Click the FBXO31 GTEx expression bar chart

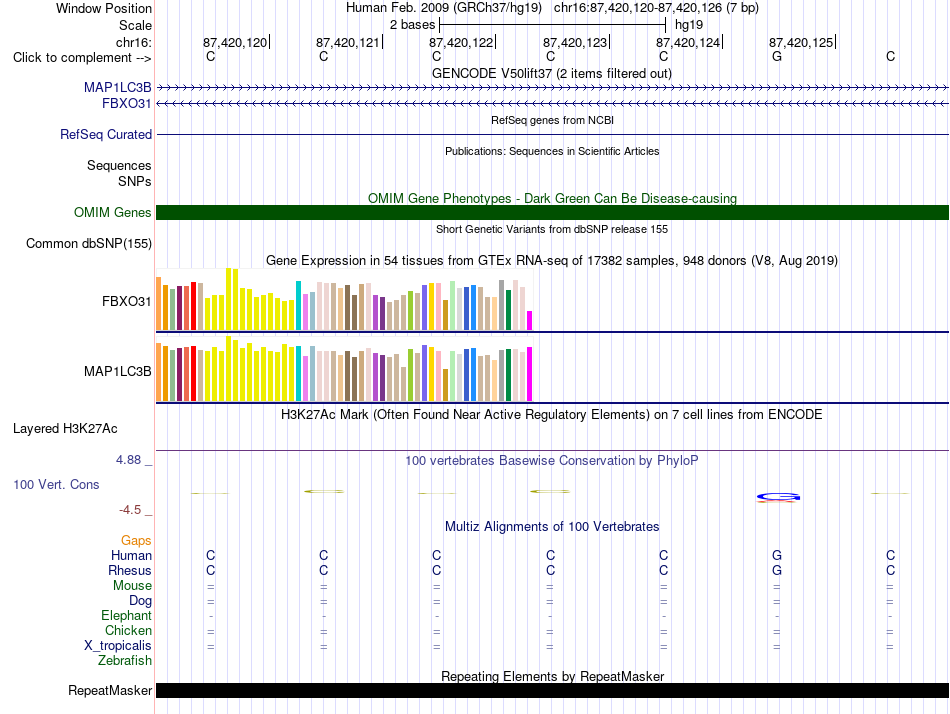(x=344, y=299)
